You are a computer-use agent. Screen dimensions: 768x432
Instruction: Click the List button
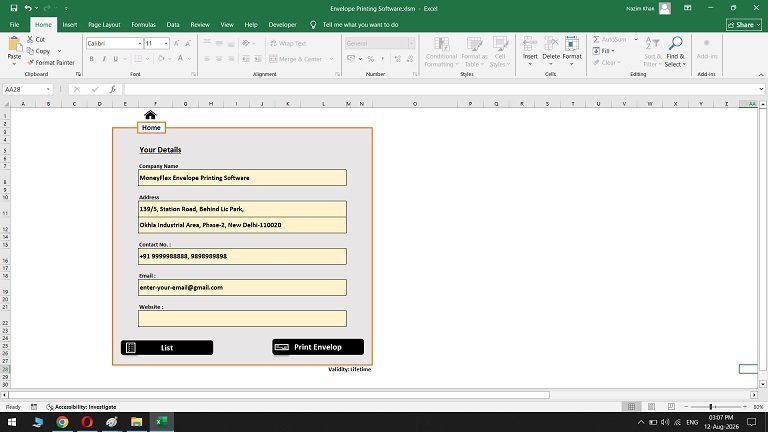click(x=167, y=348)
